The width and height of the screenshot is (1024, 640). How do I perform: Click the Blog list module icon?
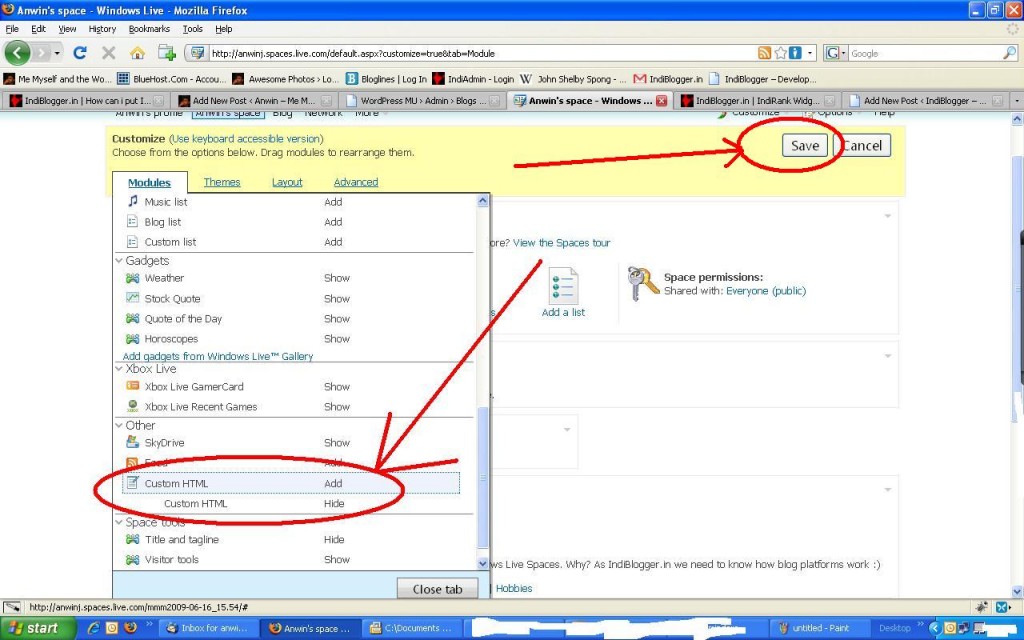pyautogui.click(x=133, y=221)
